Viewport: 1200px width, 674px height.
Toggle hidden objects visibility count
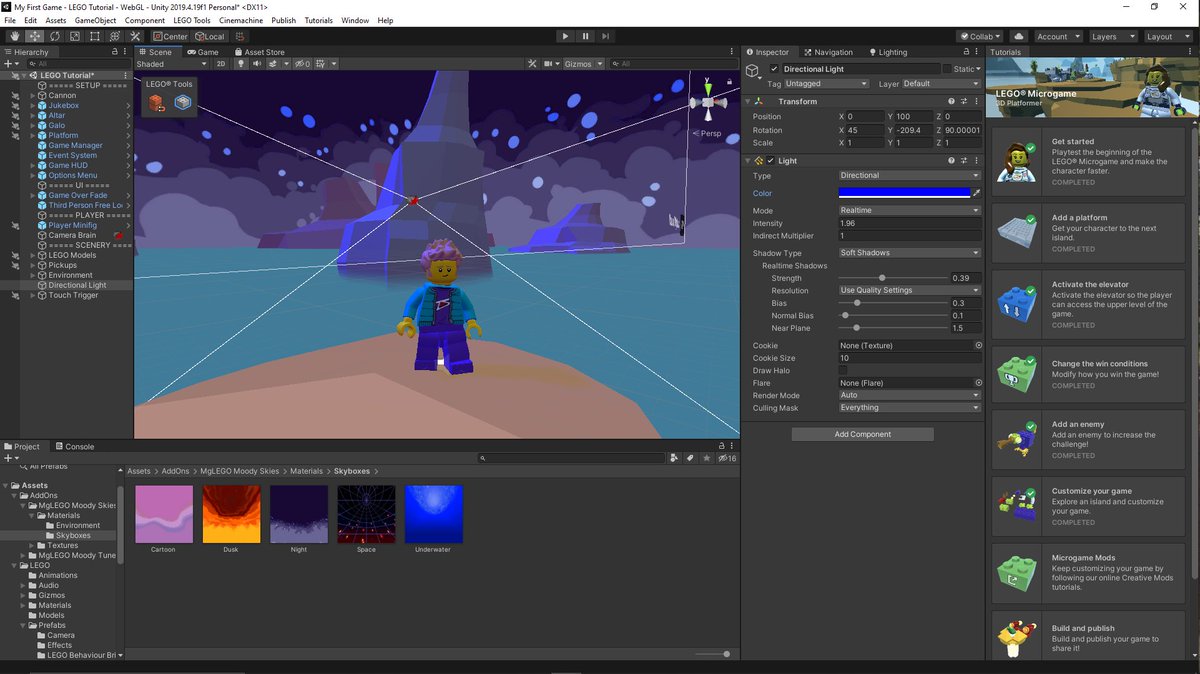(x=302, y=64)
